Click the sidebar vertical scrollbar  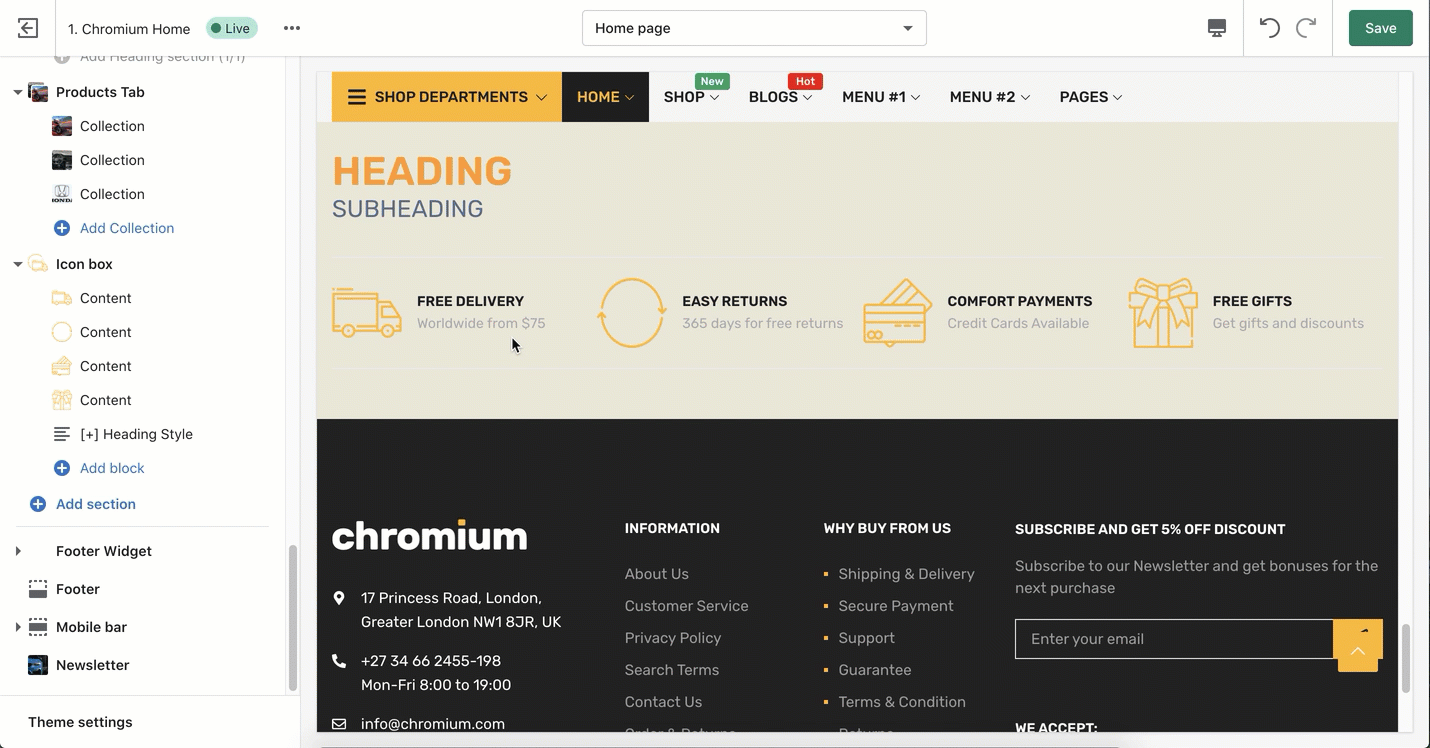[x=293, y=617]
